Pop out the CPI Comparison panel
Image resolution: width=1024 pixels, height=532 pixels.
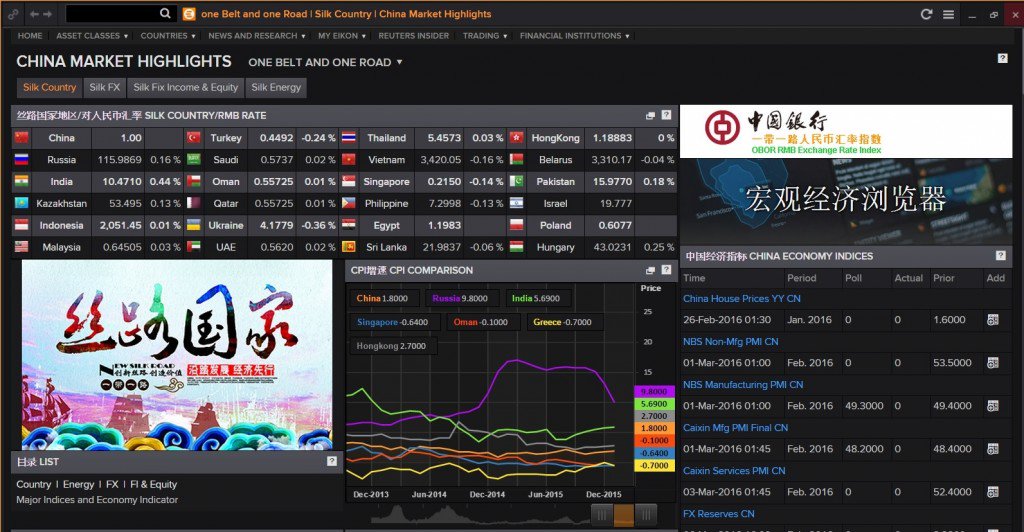coord(650,270)
